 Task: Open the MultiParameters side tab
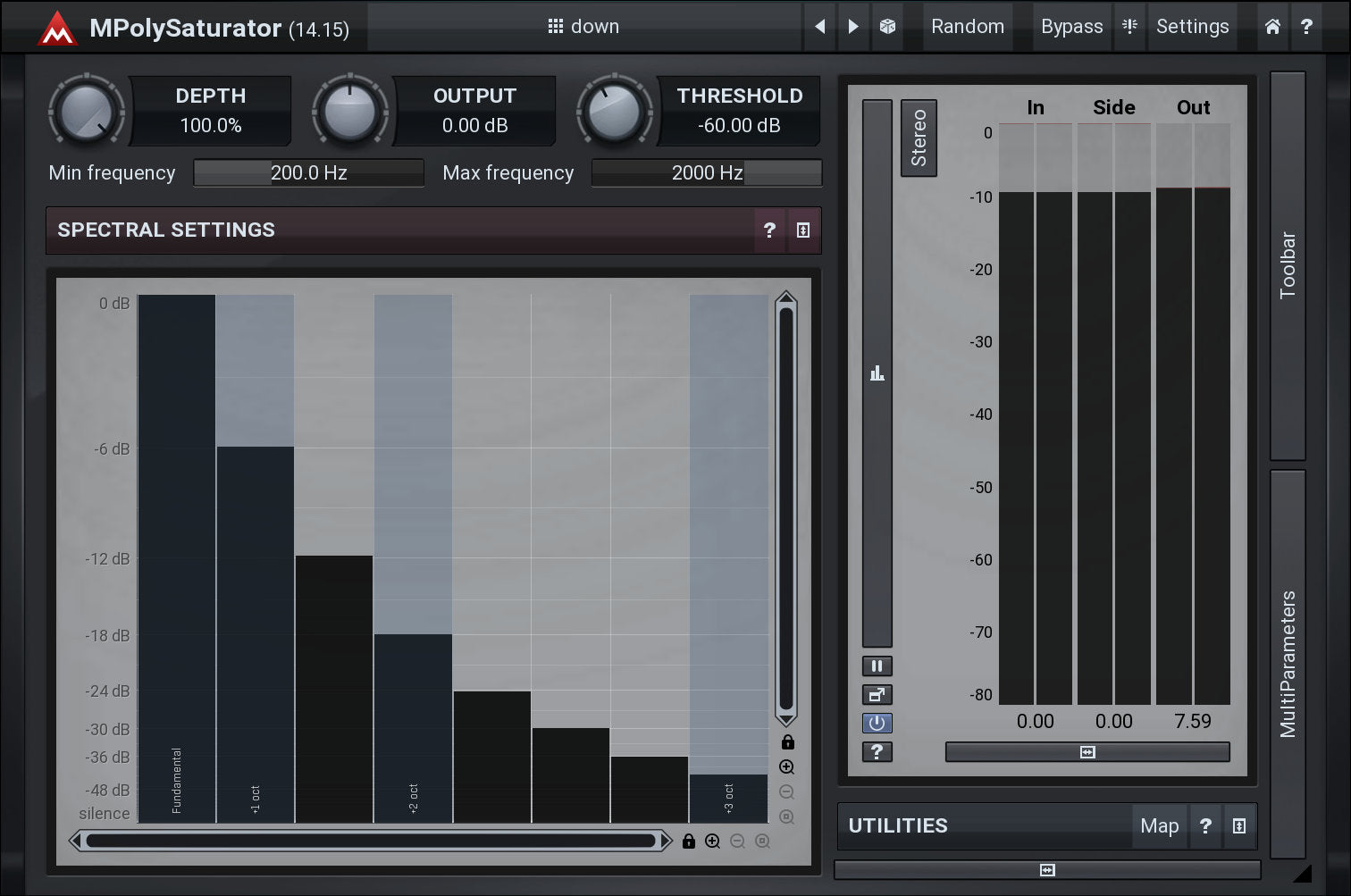1288,664
